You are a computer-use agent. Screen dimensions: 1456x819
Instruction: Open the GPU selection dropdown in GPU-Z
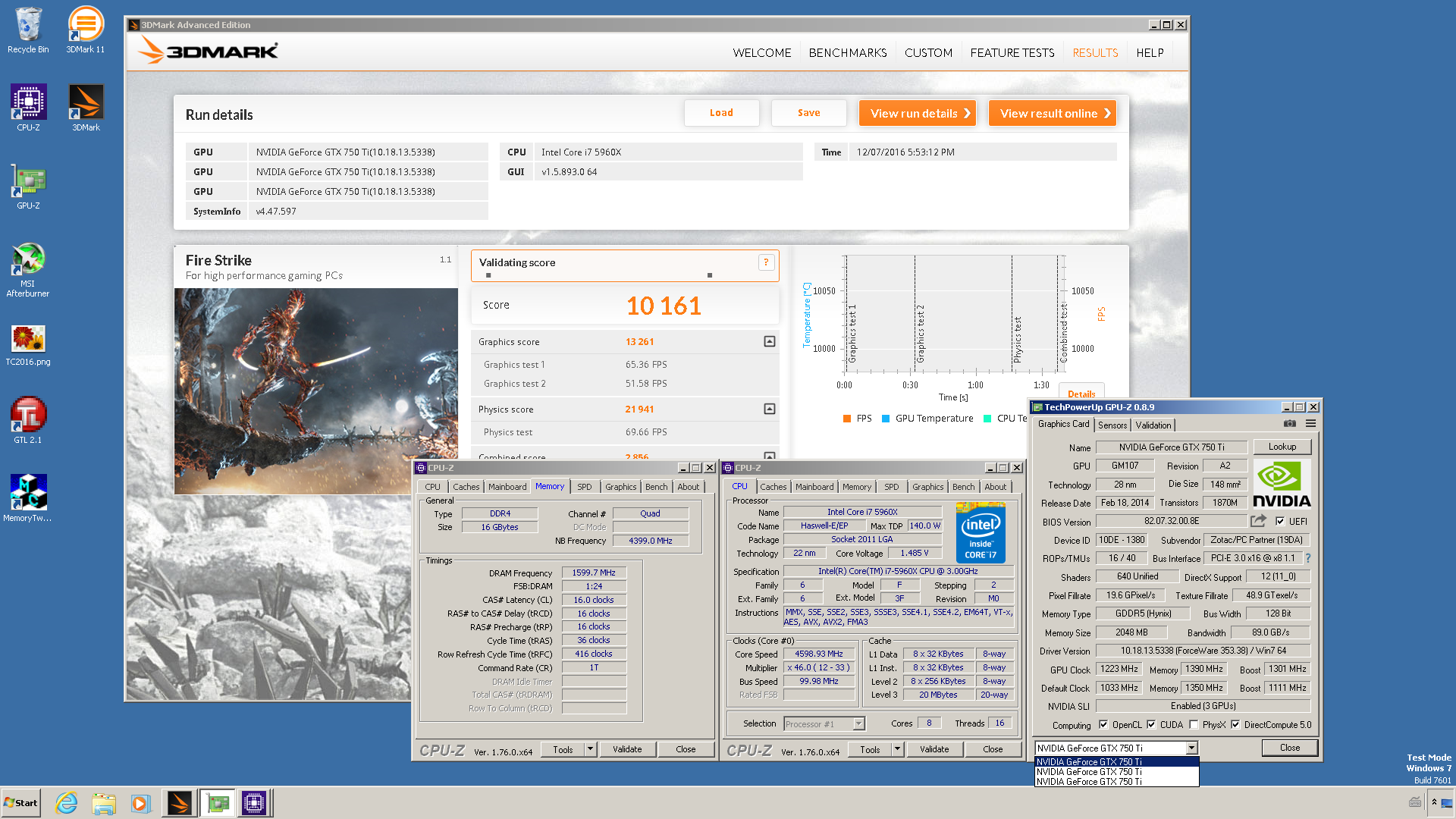point(1191,748)
